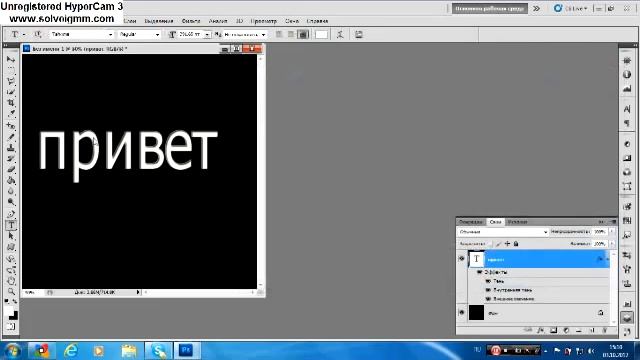The height and width of the screenshot is (360, 640).
Task: Open Warp Text options
Action: click(x=340, y=35)
